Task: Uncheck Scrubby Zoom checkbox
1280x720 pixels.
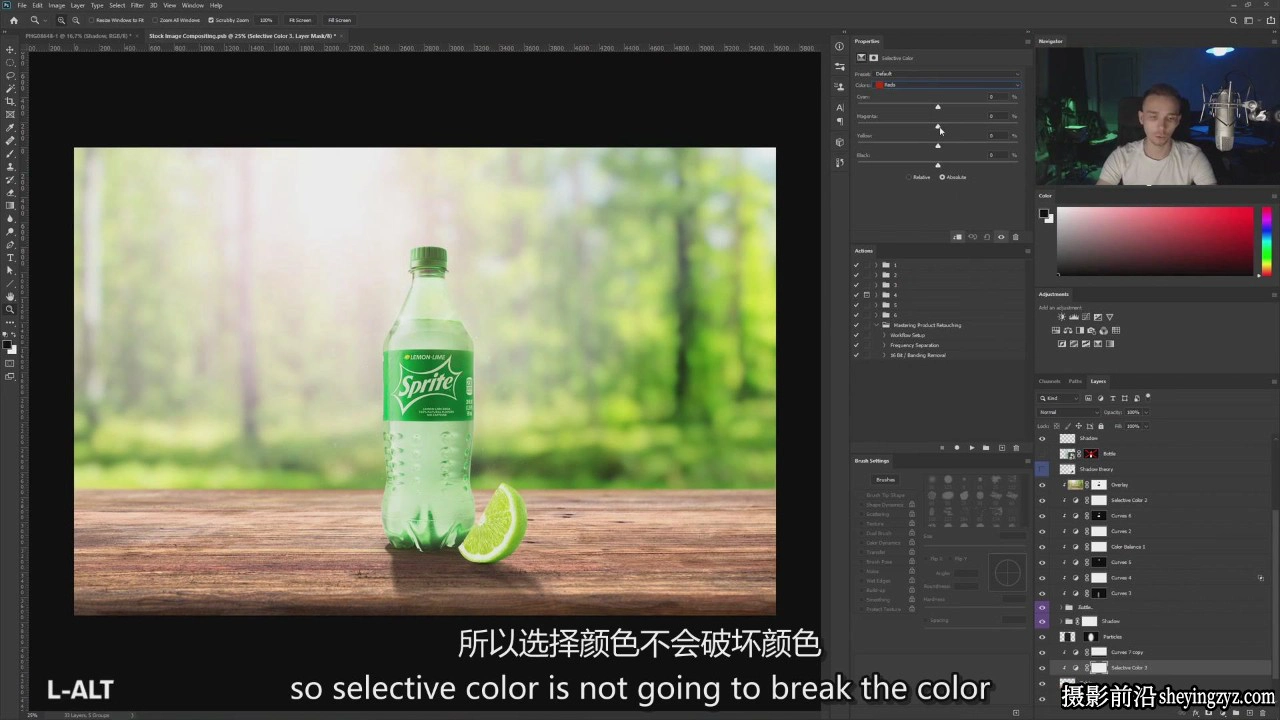Action: pyautogui.click(x=210, y=20)
